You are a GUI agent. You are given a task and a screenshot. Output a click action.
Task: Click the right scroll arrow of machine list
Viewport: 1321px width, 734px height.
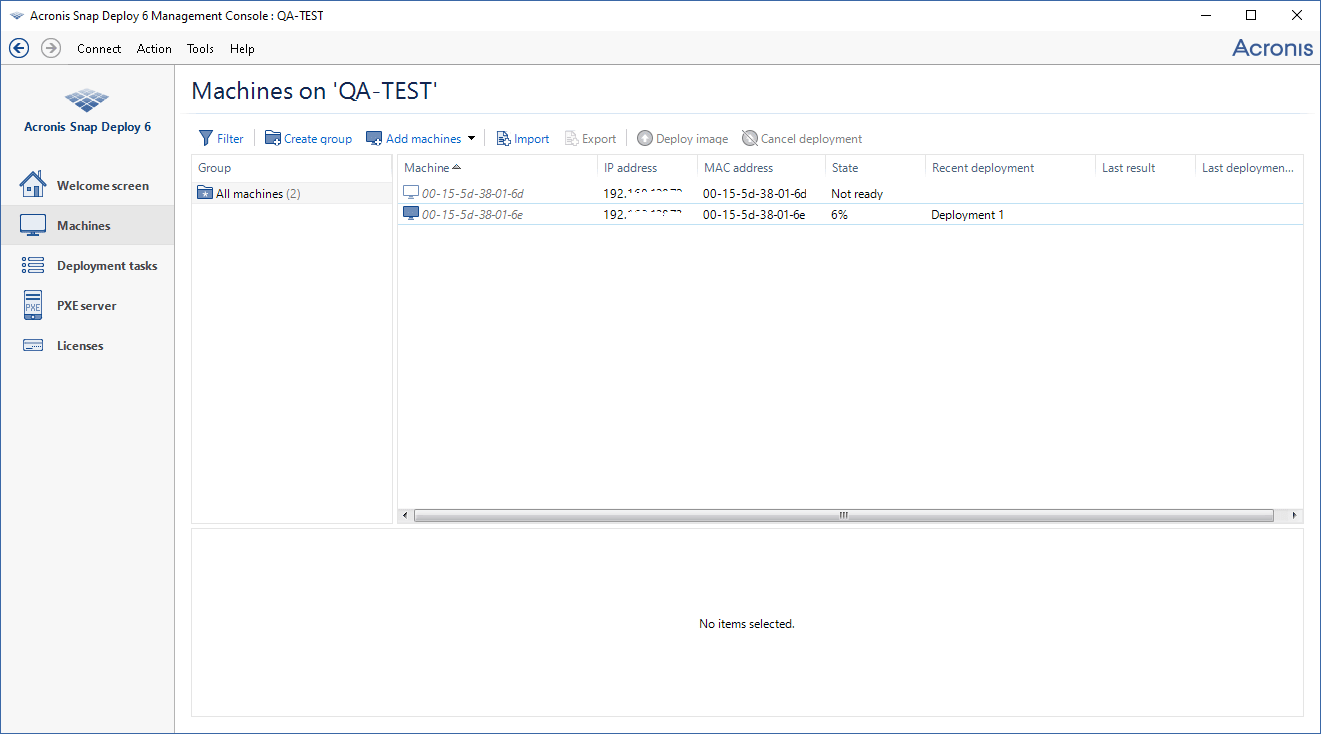pyautogui.click(x=1295, y=515)
